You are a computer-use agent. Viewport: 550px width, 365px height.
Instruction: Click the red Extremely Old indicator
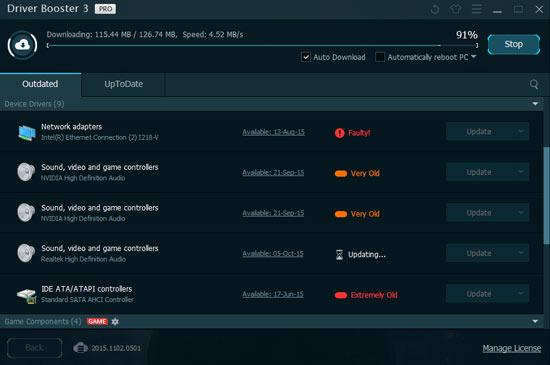pos(341,295)
